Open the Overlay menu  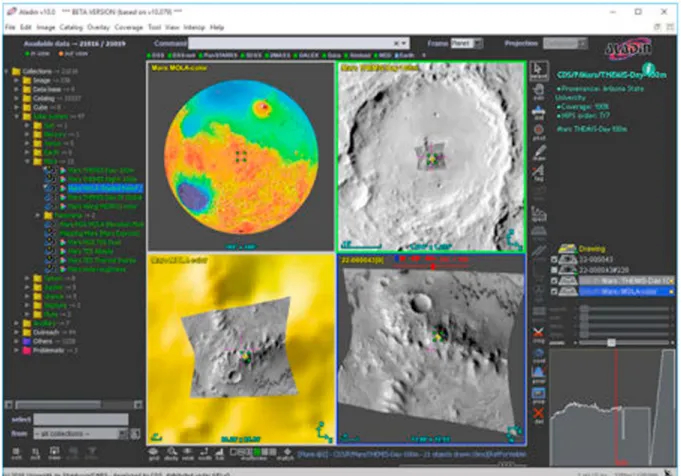99,27
